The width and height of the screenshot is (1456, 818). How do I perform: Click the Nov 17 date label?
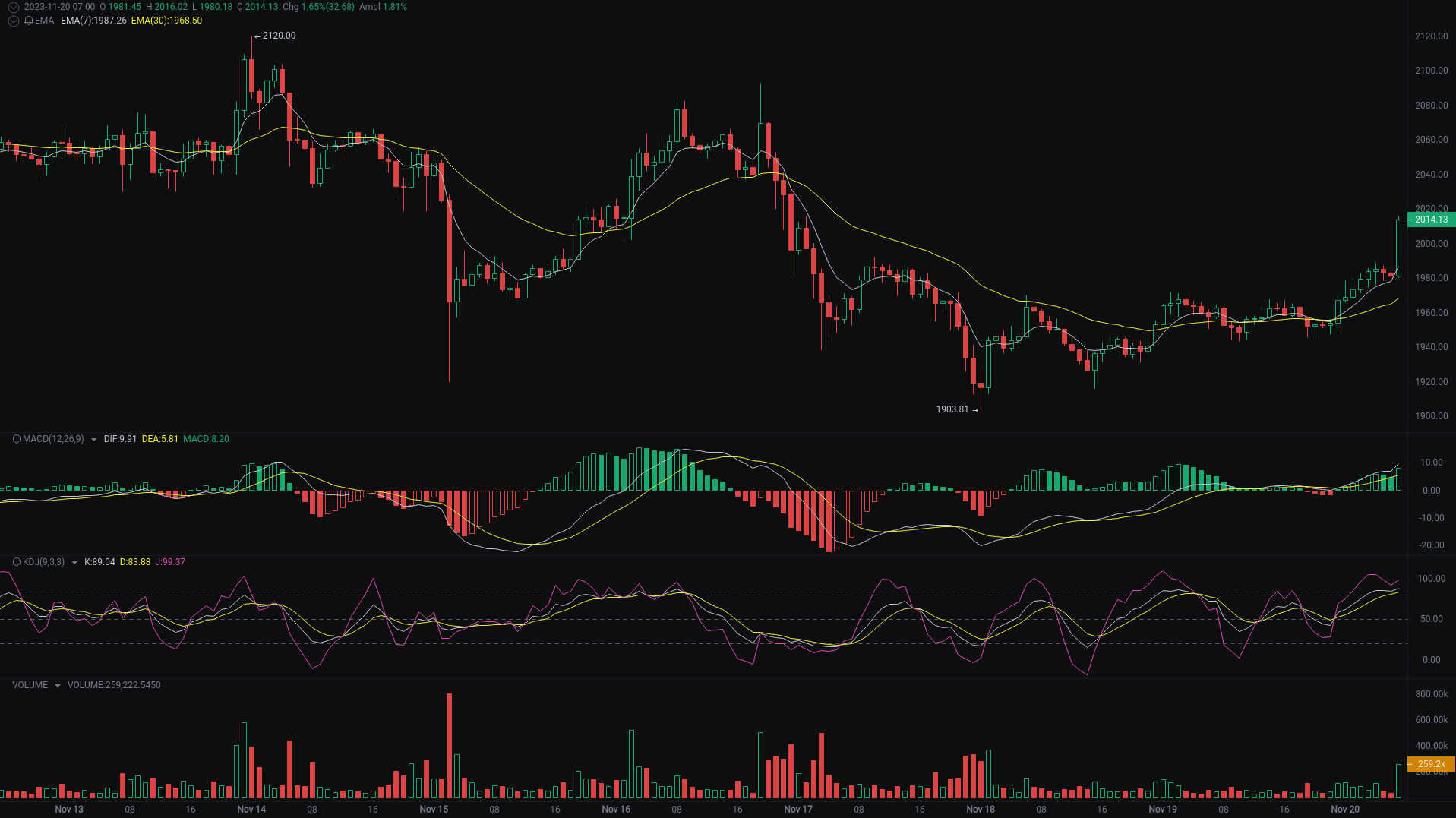tap(798, 810)
